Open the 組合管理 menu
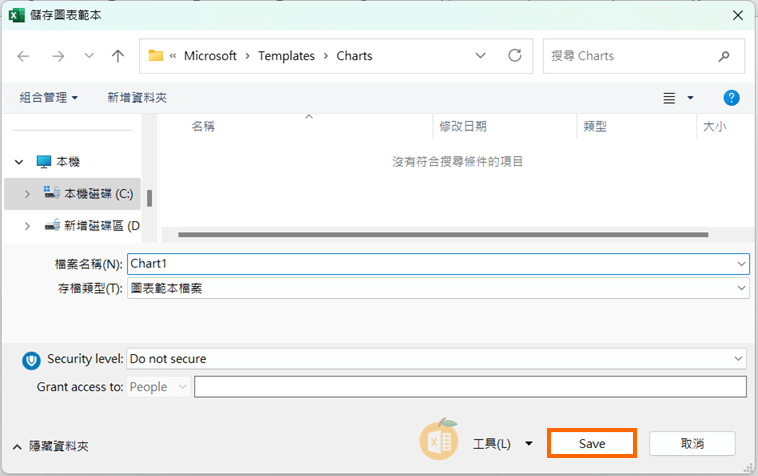Screen dimensions: 758x476 48,98
